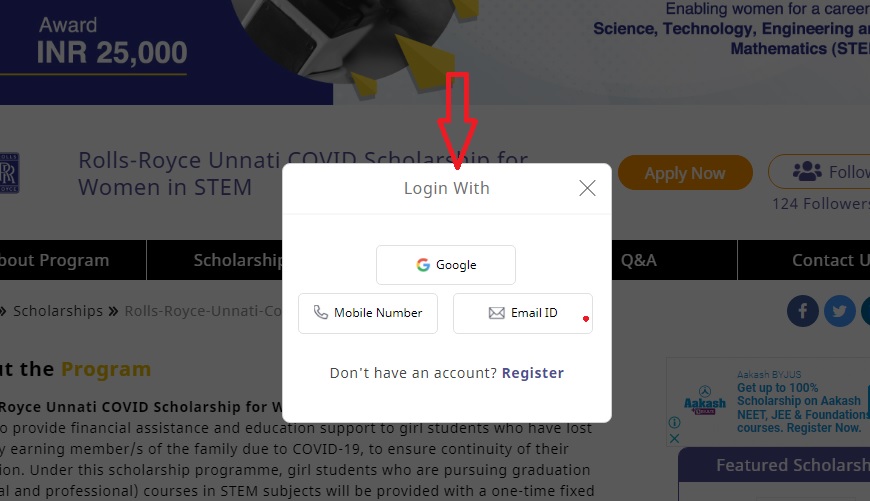Click the phone icon for Mobile Number

click(x=320, y=313)
